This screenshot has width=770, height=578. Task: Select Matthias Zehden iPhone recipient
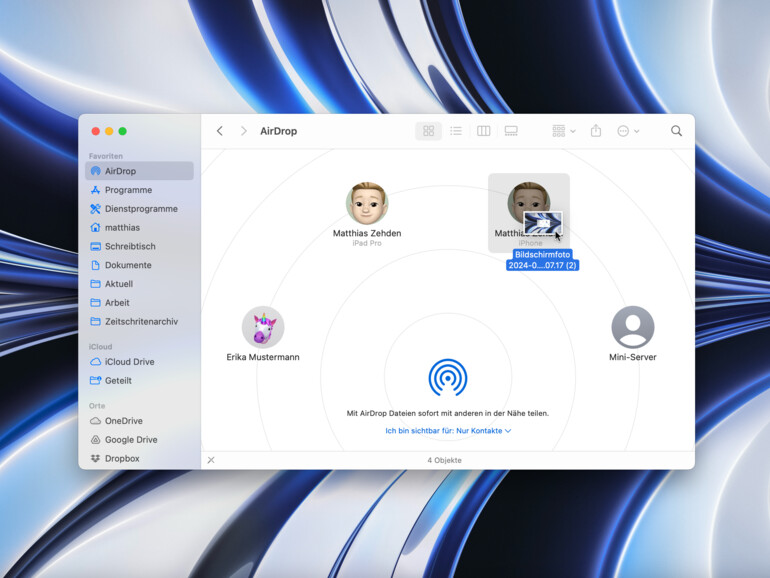coord(529,213)
